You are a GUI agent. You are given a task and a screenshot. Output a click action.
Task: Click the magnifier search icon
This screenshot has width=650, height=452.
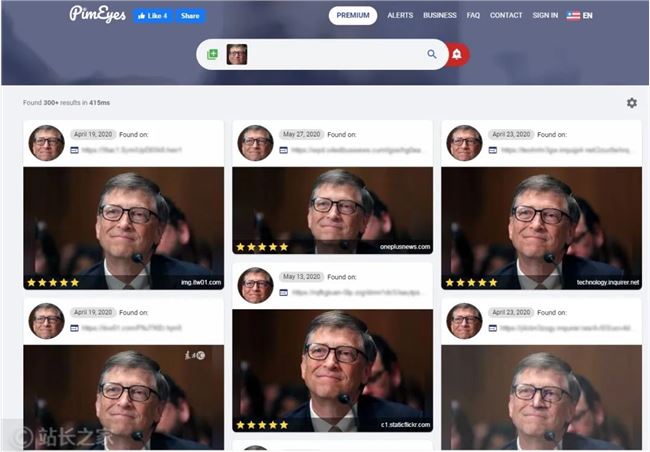(432, 55)
